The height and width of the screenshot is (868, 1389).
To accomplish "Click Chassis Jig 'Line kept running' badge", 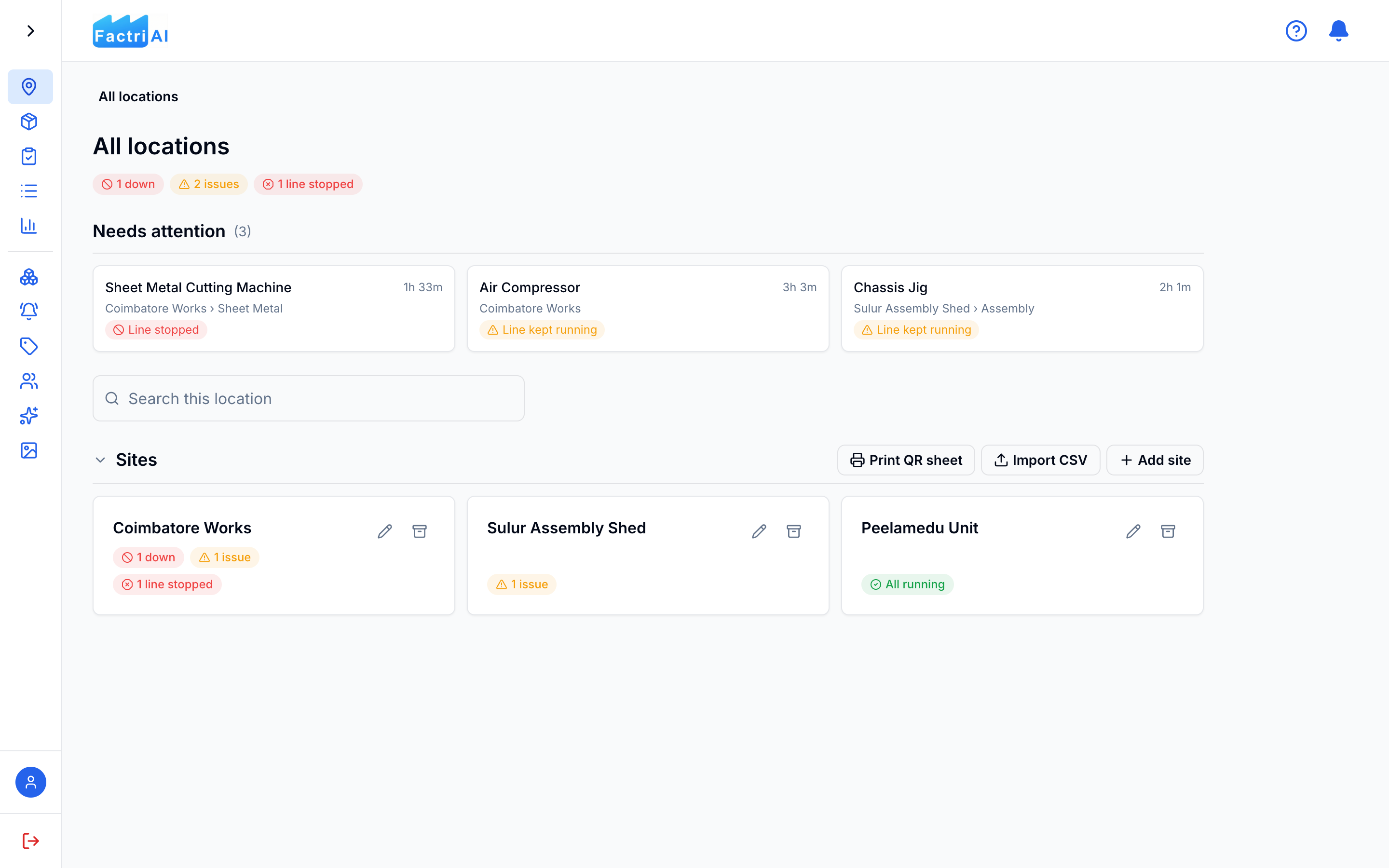I will tap(916, 330).
